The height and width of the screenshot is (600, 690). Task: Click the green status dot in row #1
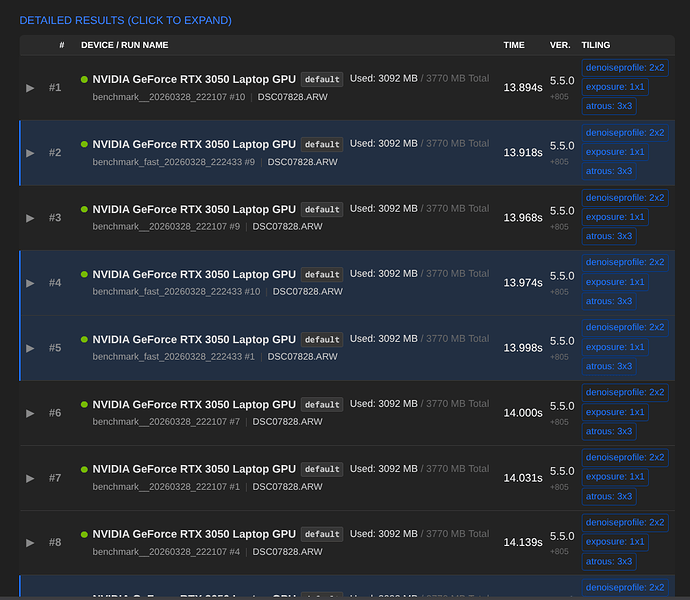pyautogui.click(x=84, y=79)
